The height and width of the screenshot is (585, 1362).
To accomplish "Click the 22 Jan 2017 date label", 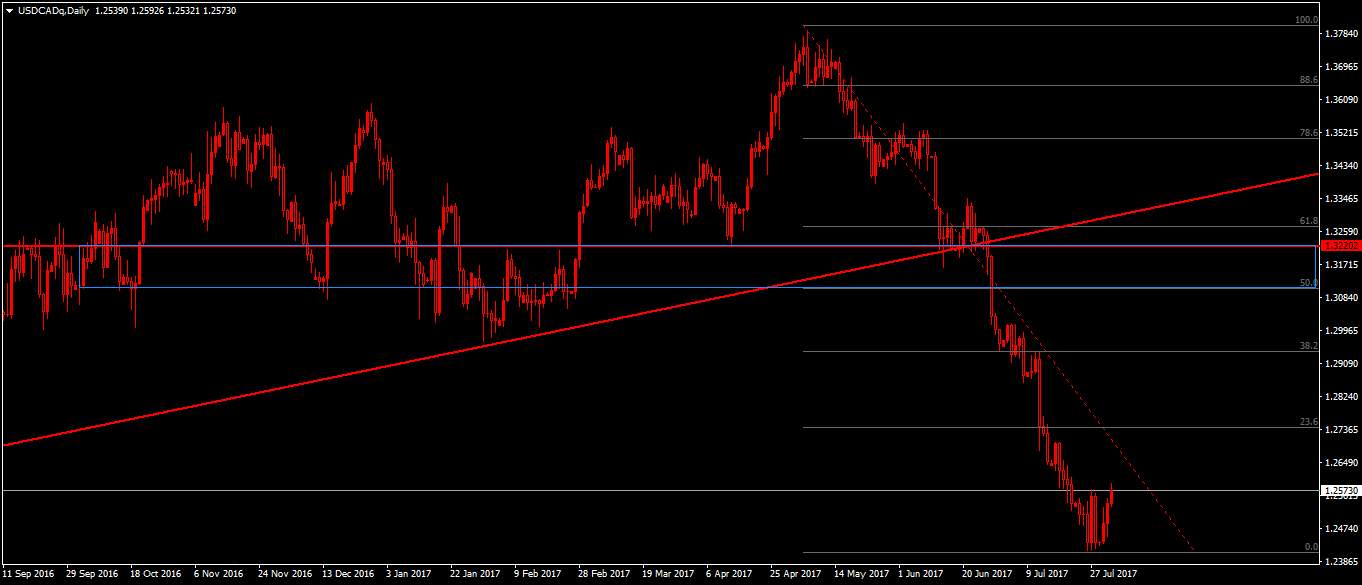I will tap(474, 574).
